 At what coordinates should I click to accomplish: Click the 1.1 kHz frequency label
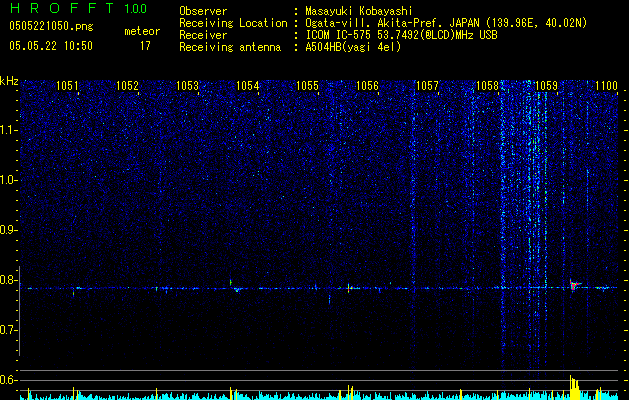click(8, 130)
